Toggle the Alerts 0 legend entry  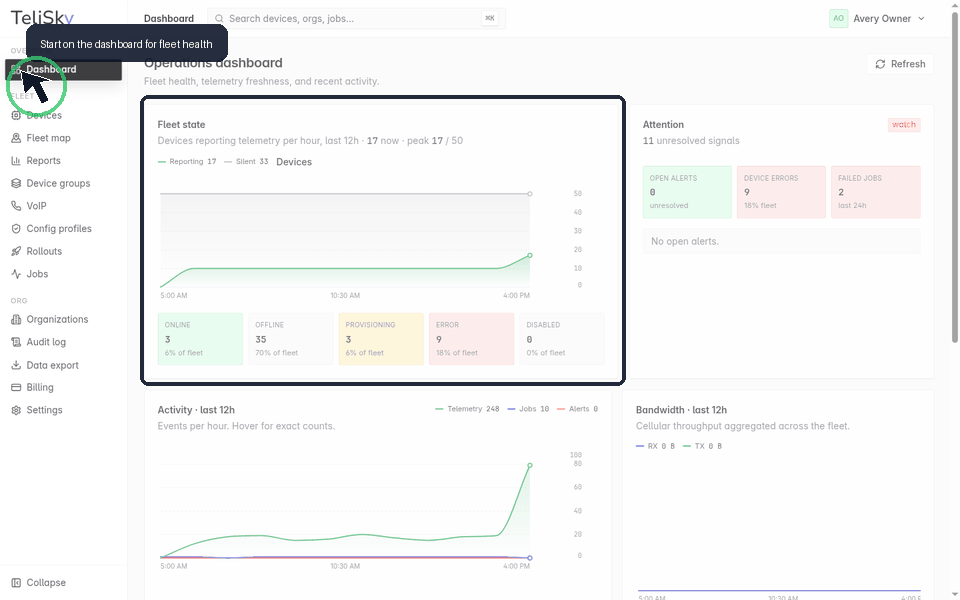pyautogui.click(x=577, y=409)
